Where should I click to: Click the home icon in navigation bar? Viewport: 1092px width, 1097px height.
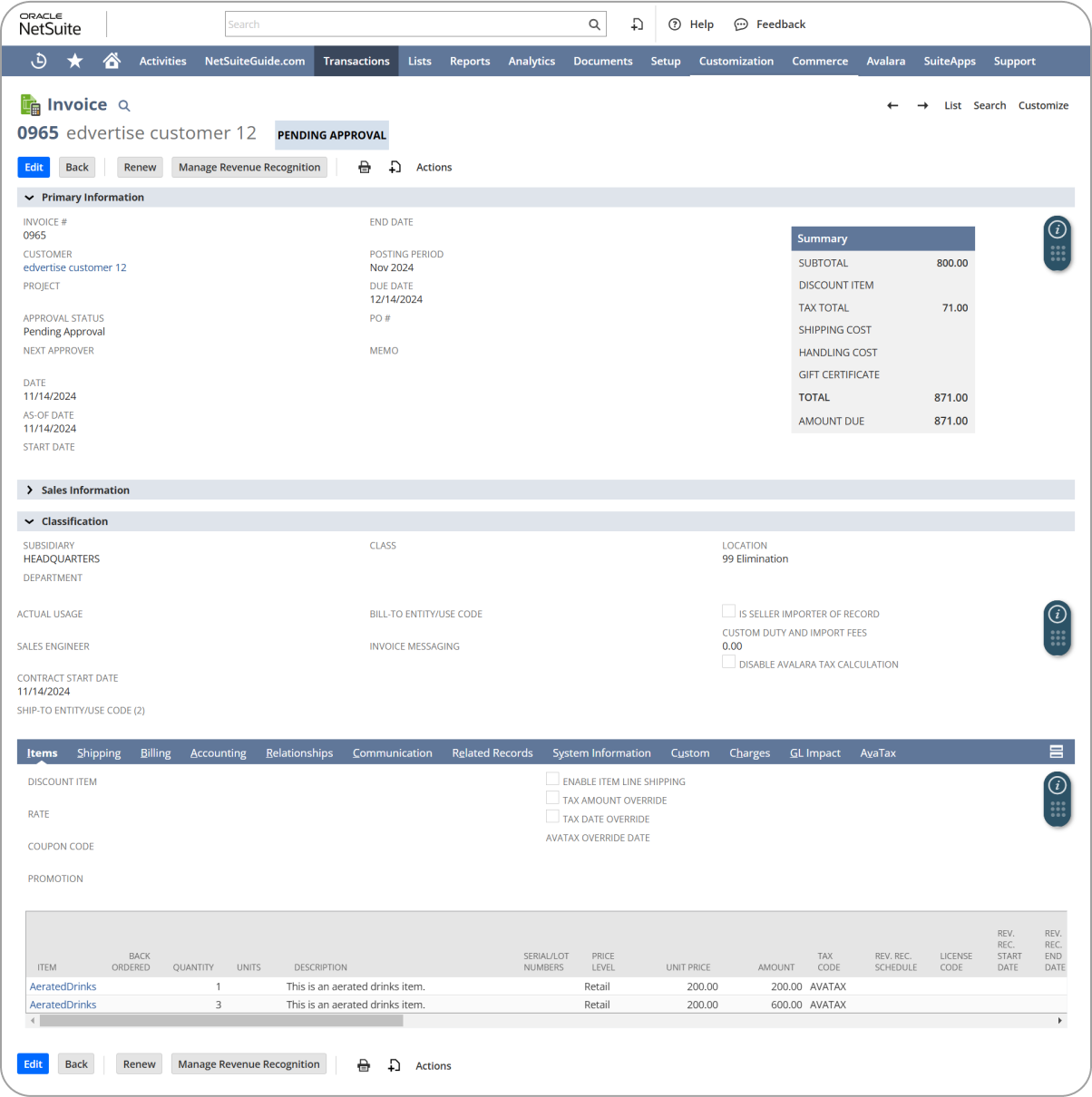click(x=111, y=61)
